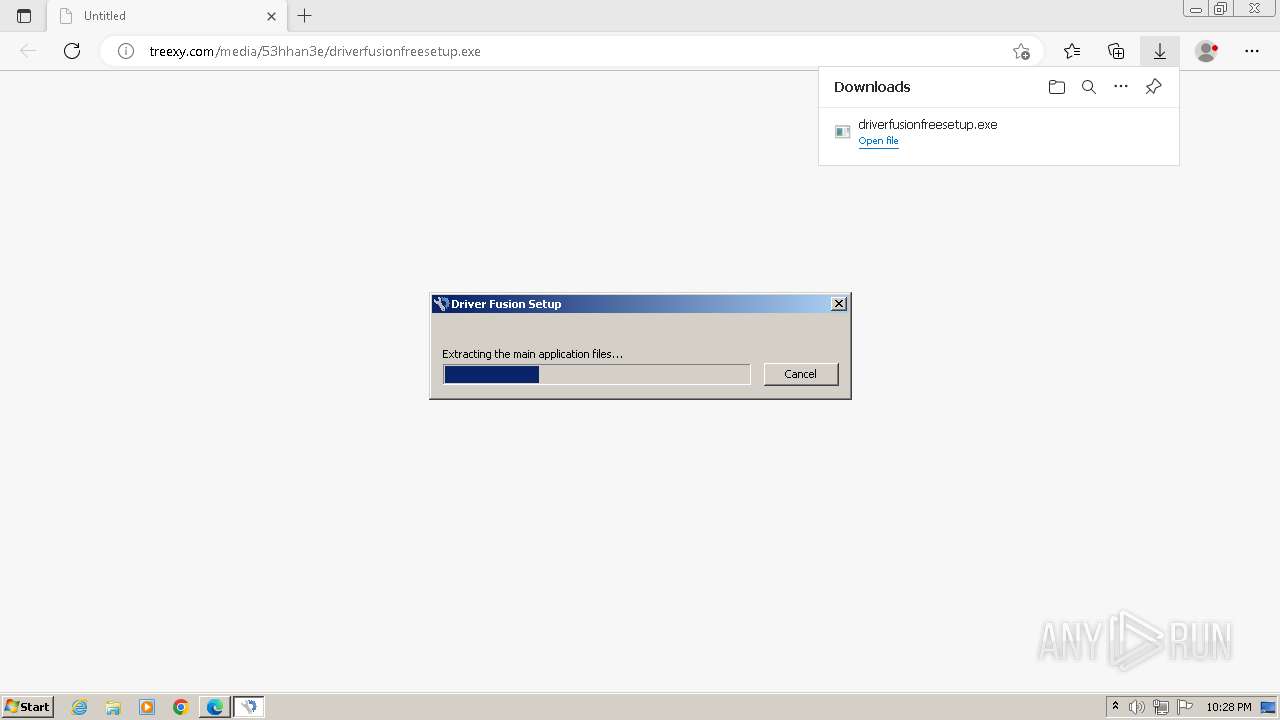Open a new browser tab

coord(305,16)
